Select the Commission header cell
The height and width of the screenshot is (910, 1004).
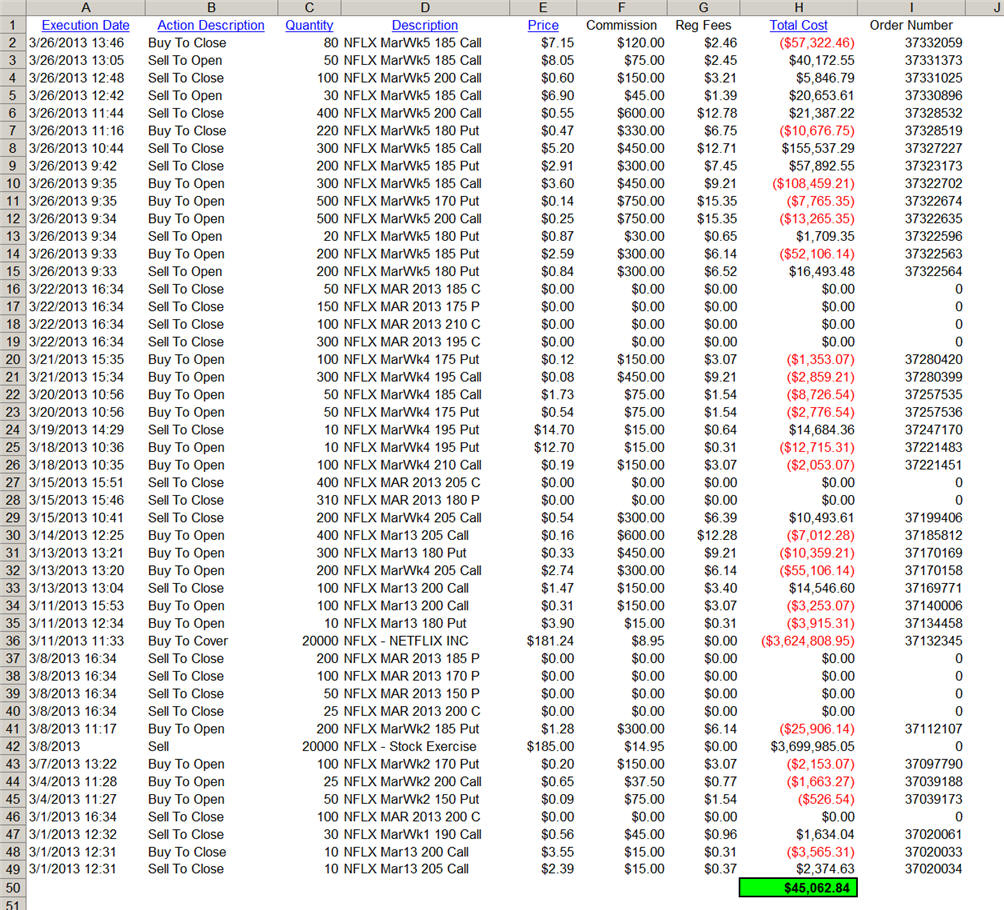(621, 25)
